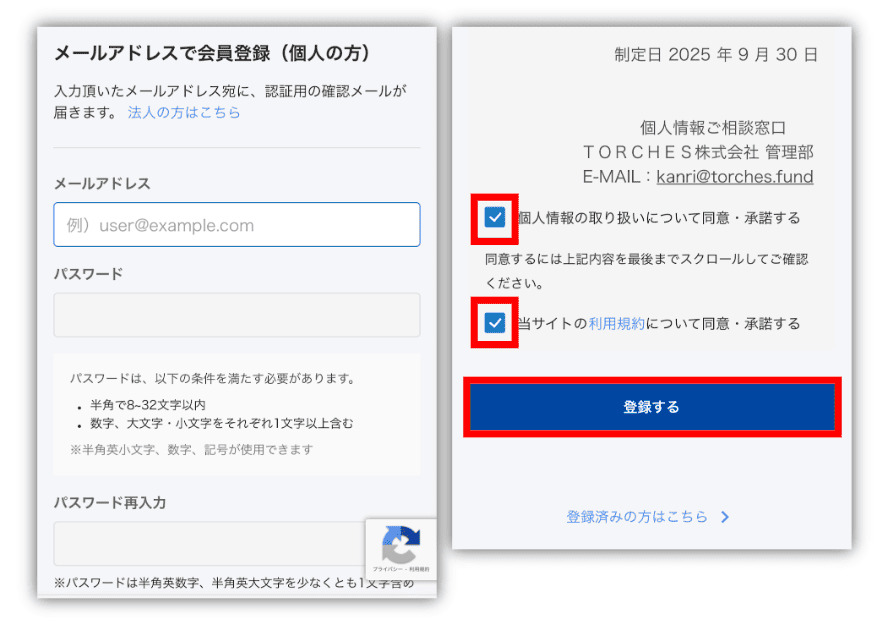This screenshot has width=894, height=626.
Task: Click the 制定日 2025 年 9 月 30 日 text
Action: point(715,54)
